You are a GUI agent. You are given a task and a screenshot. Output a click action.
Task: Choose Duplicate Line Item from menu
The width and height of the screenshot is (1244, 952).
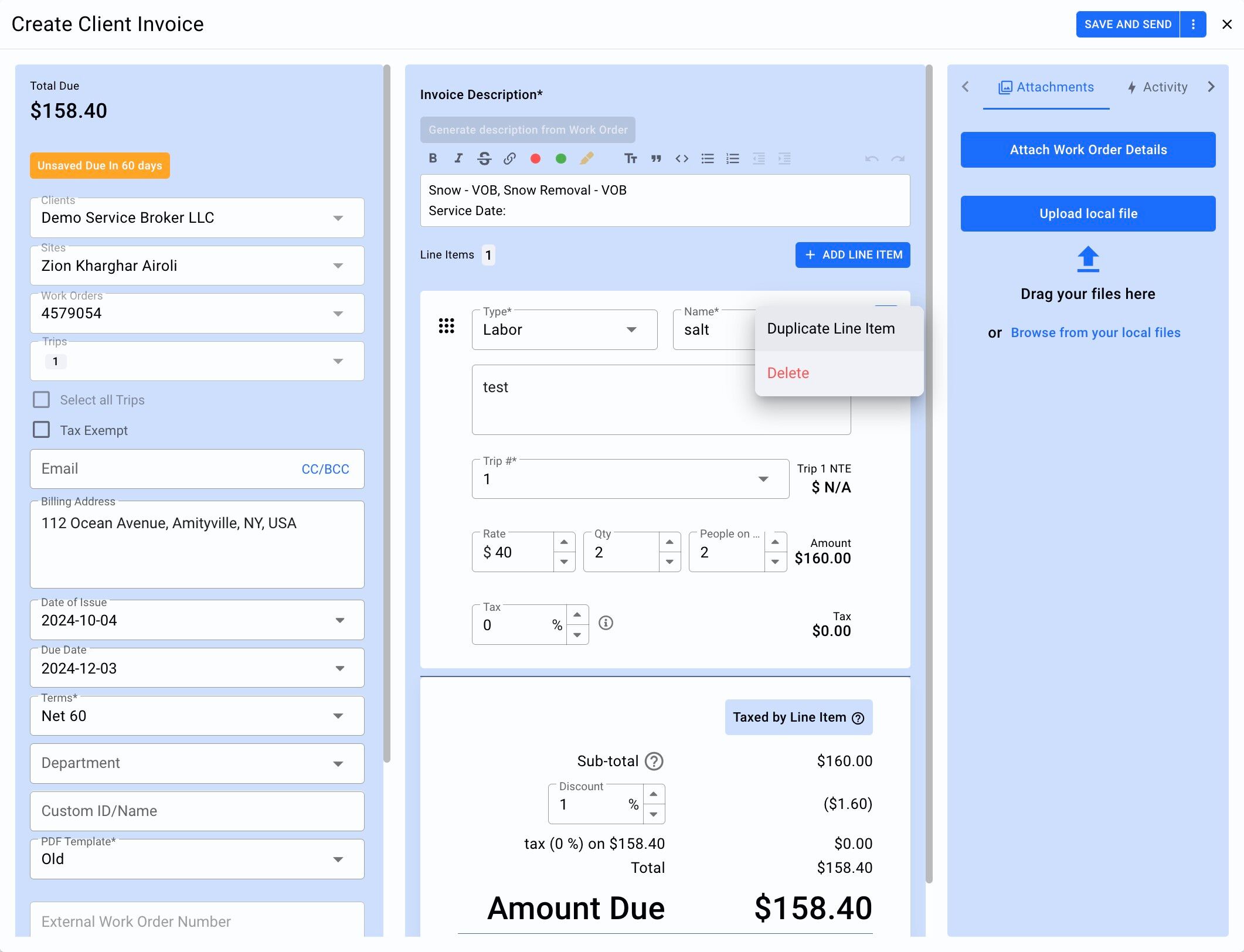click(x=831, y=328)
